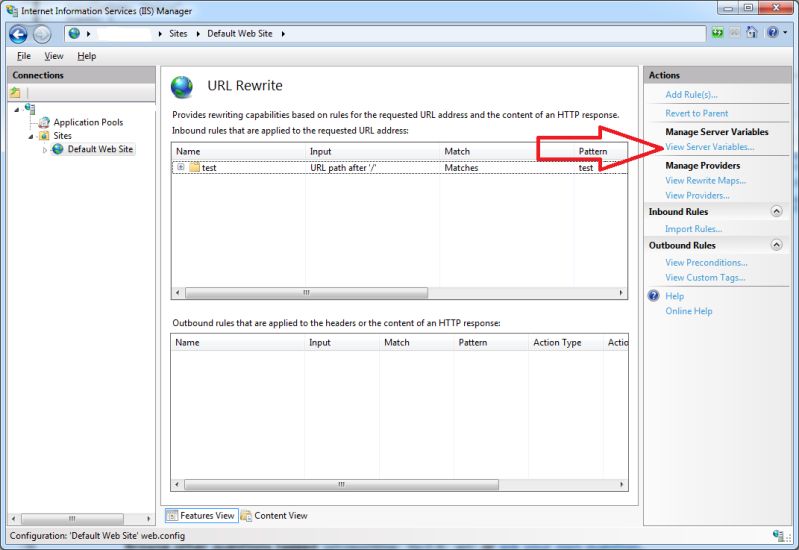The image size is (799, 550).
Task: Click the Features View tab icon
Action: pyautogui.click(x=172, y=515)
